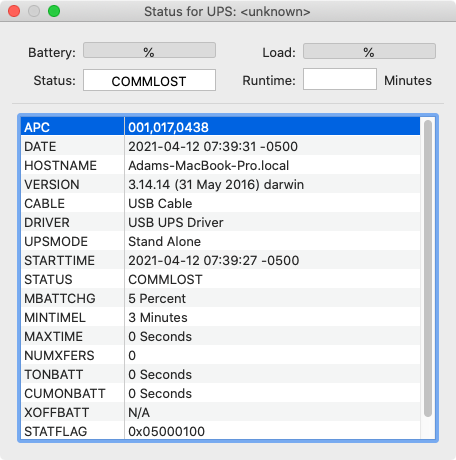Click the Load percentage progress bar
456x460 pixels.
click(369, 51)
